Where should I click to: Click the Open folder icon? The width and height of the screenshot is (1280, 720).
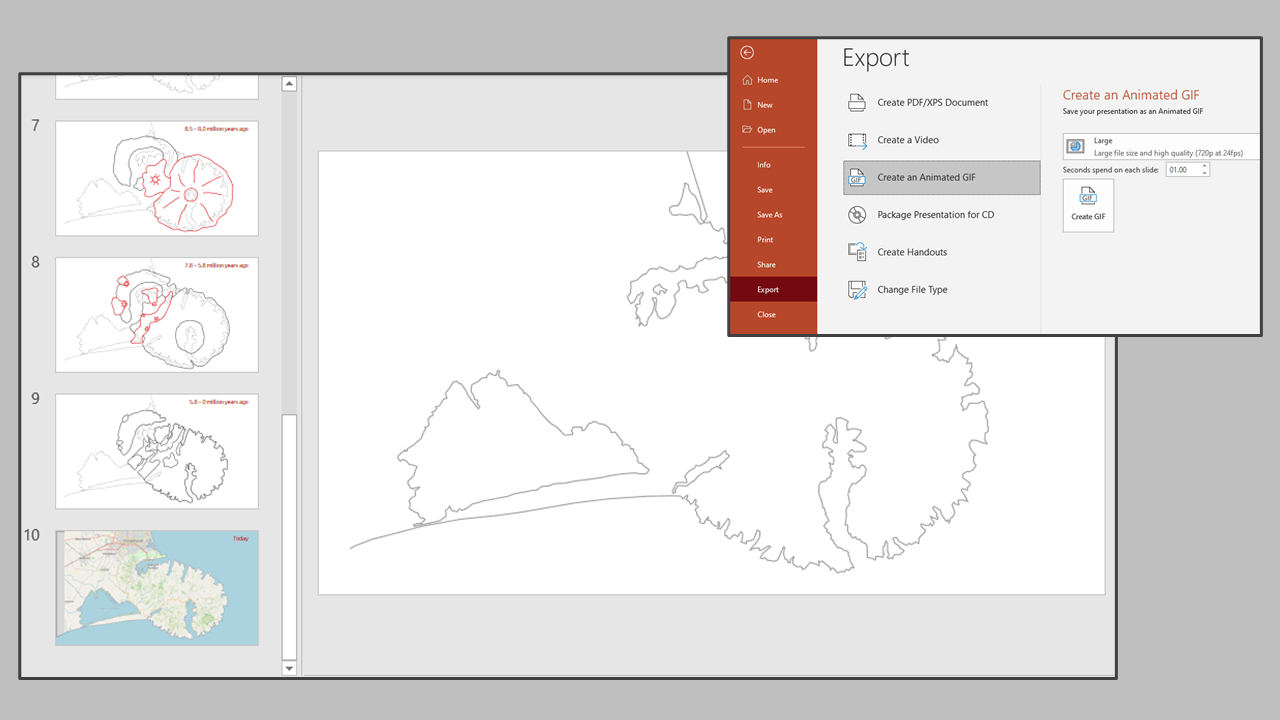747,129
